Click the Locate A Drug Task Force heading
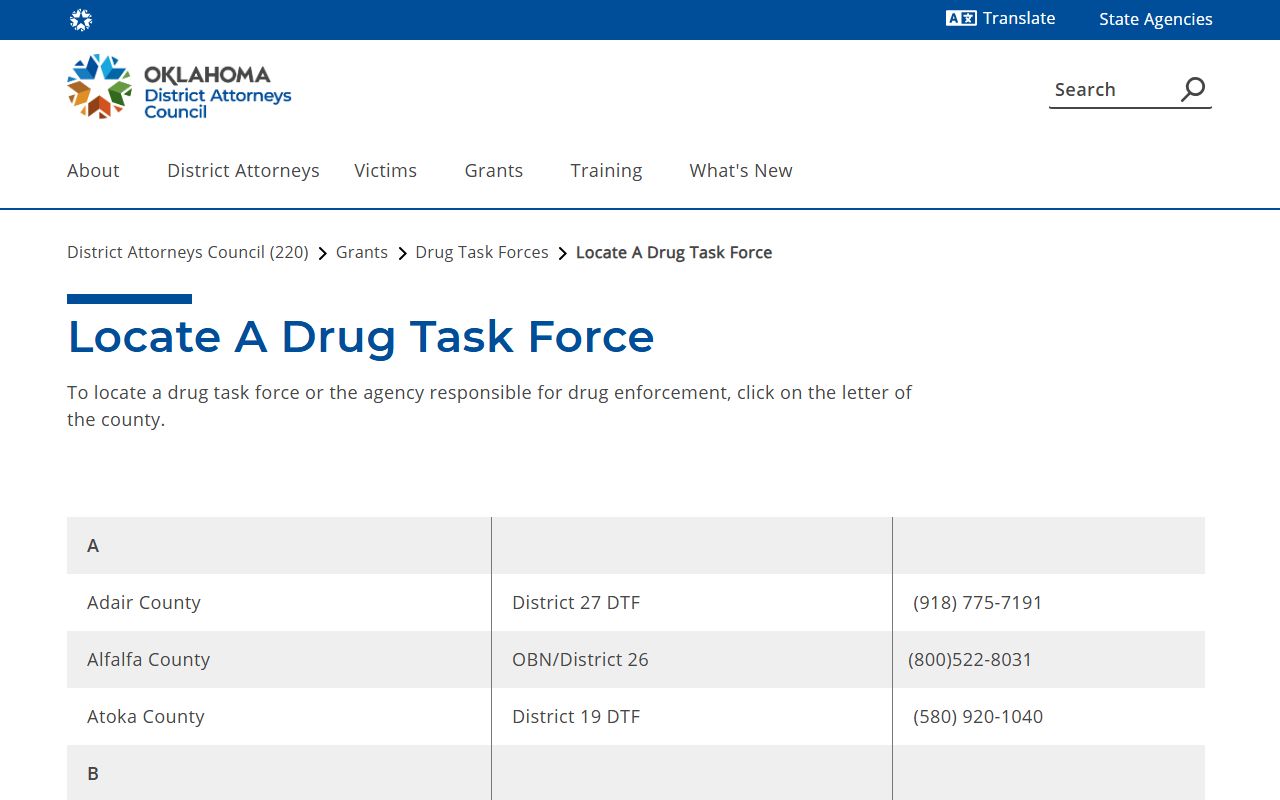This screenshot has height=800, width=1280. [361, 336]
